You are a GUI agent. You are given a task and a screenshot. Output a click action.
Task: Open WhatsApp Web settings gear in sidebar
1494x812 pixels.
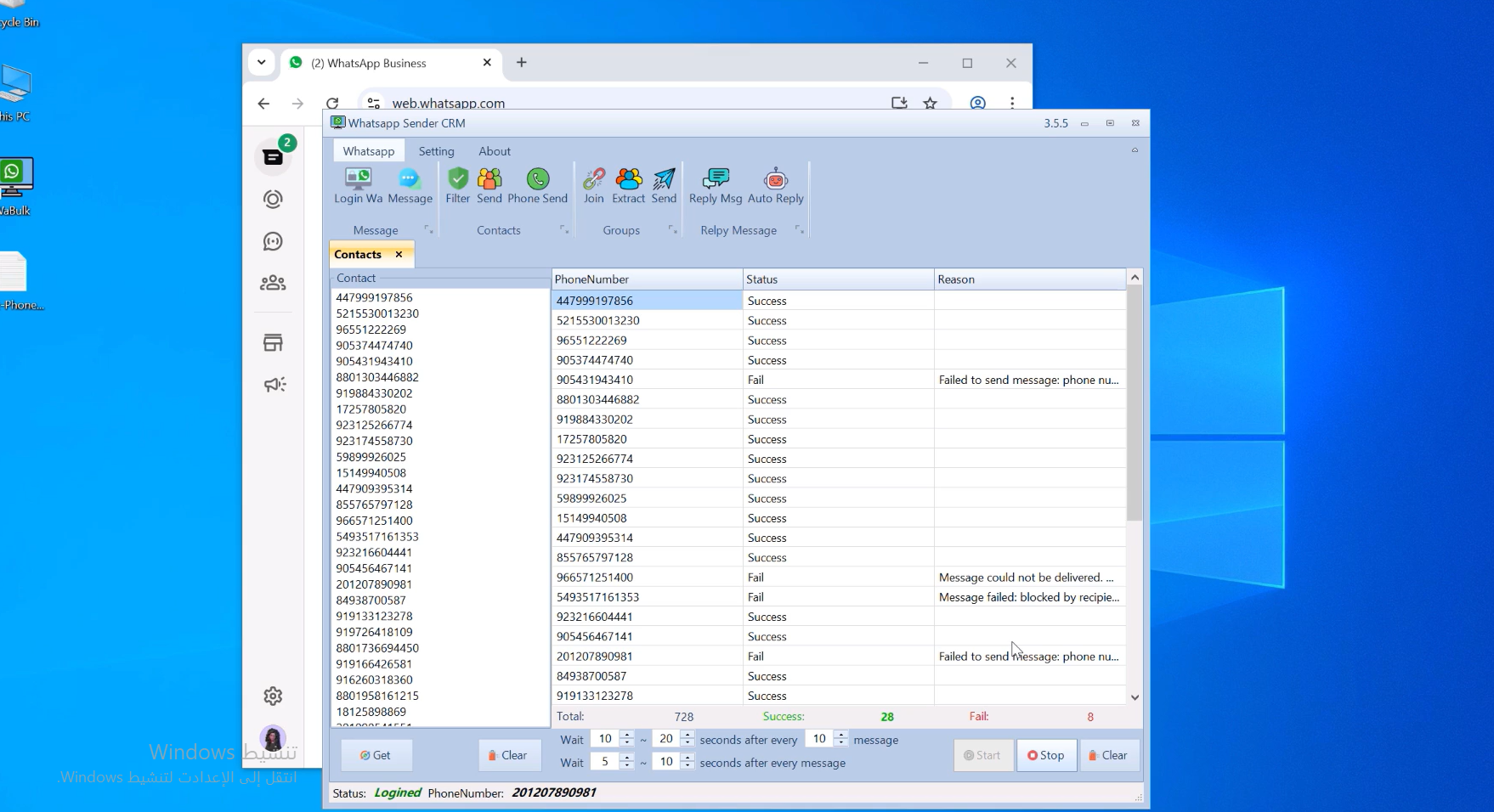pos(273,696)
